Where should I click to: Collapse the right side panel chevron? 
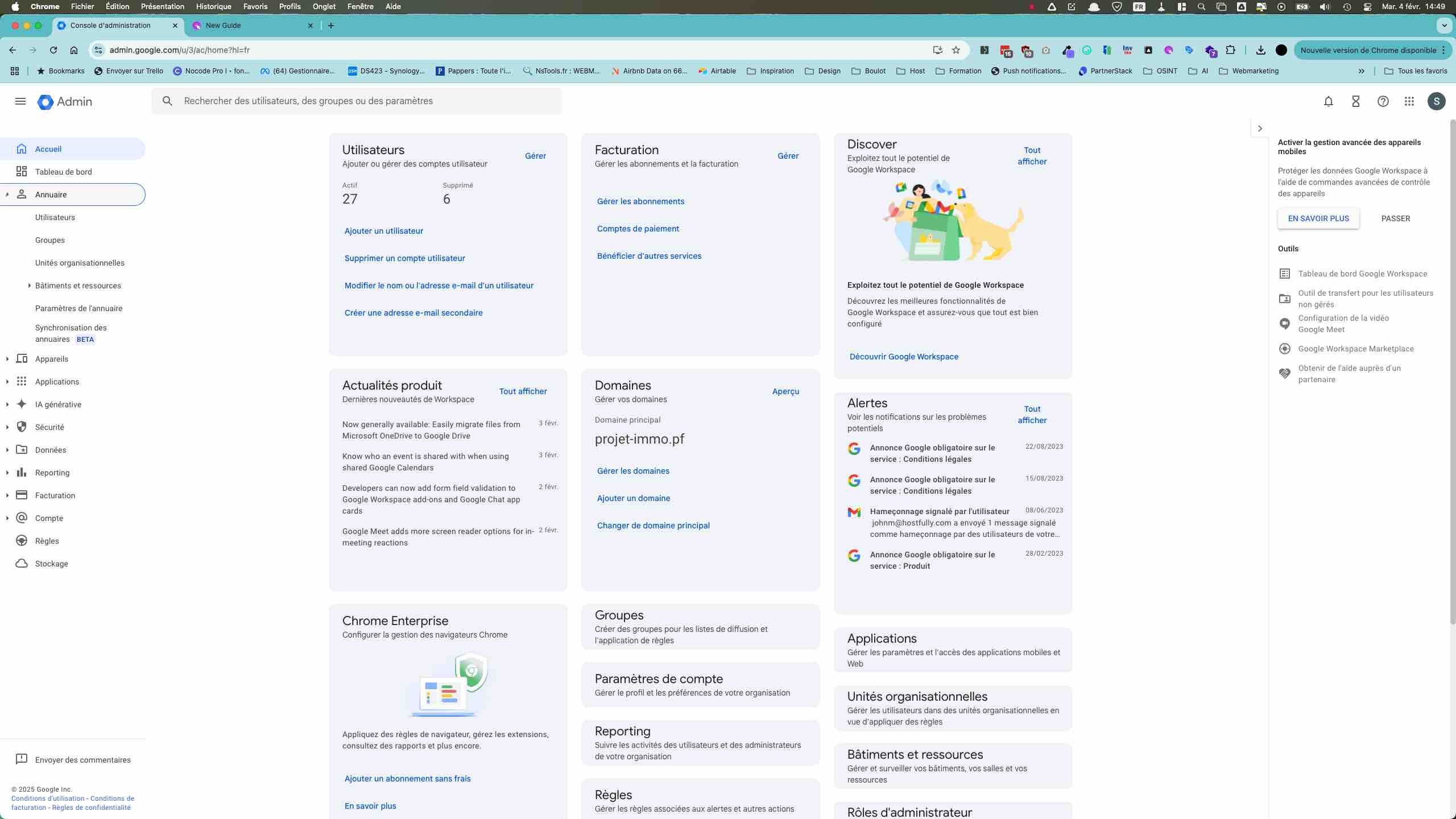(x=1260, y=129)
